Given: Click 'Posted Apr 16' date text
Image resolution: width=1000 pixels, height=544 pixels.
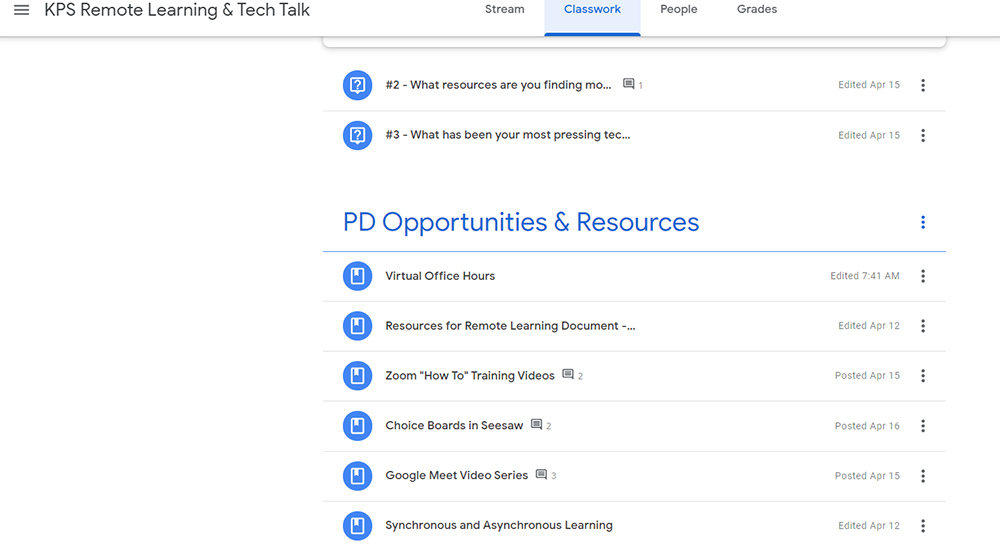Looking at the screenshot, I should [x=867, y=426].
